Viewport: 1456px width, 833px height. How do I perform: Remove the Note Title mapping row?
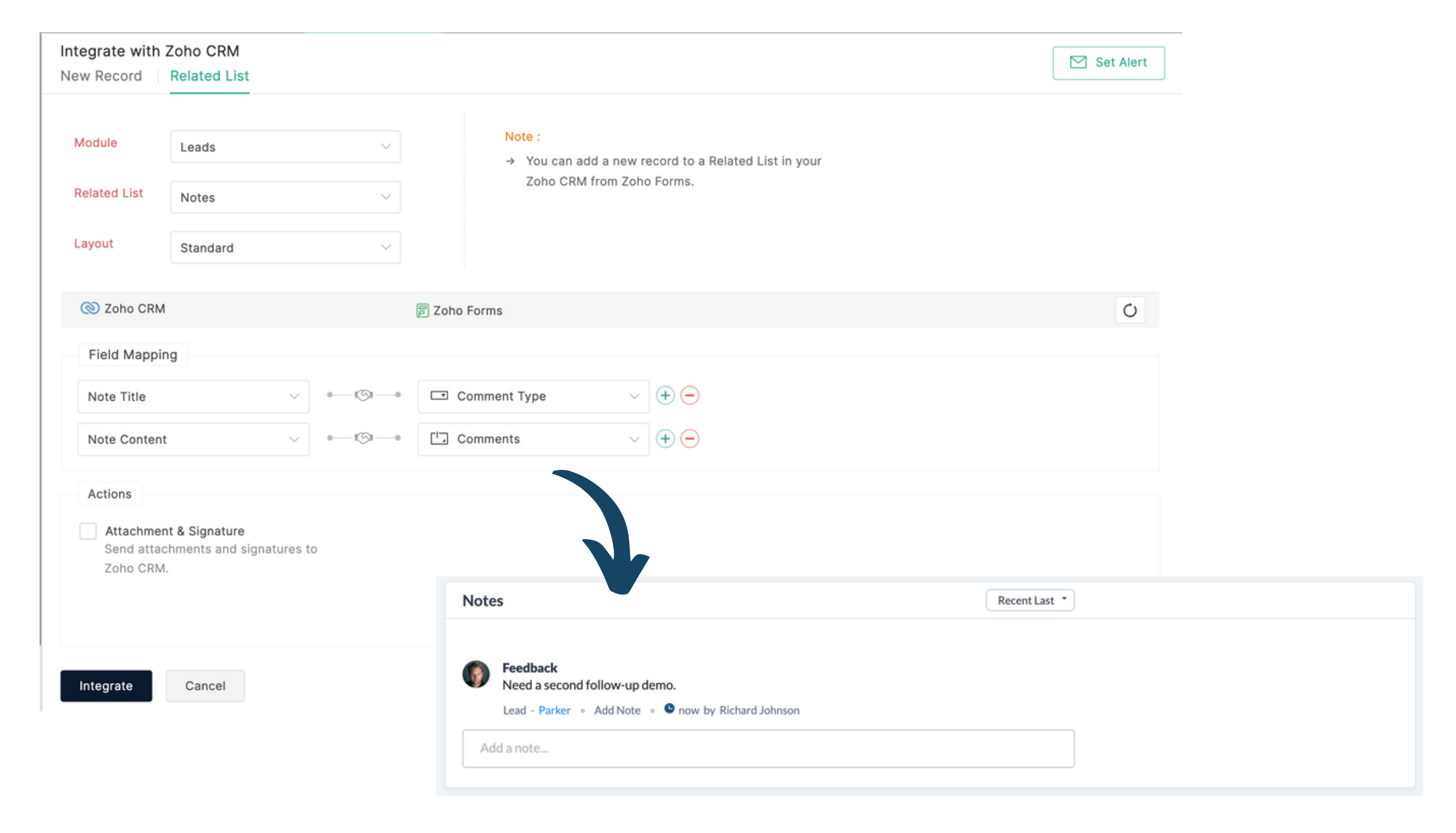coord(690,396)
